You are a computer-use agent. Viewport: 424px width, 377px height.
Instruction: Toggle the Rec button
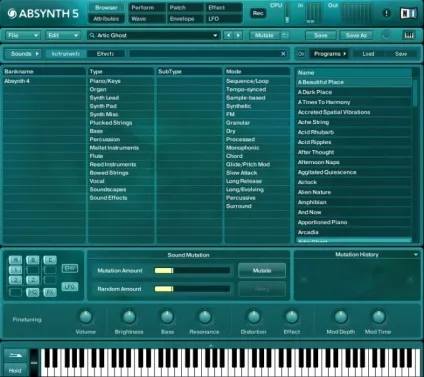(258, 13)
